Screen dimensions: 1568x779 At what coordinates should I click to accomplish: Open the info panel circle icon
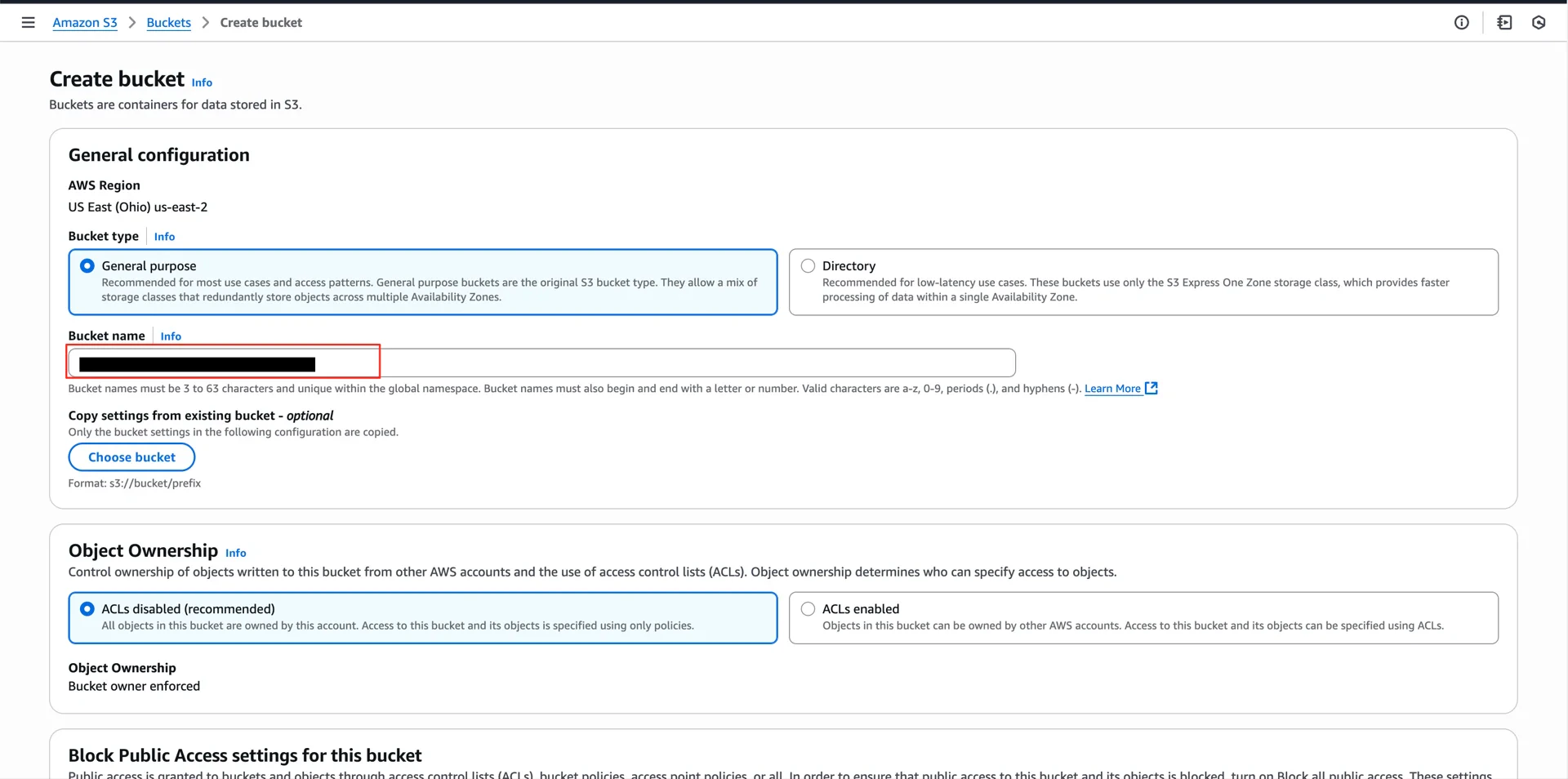(1462, 23)
